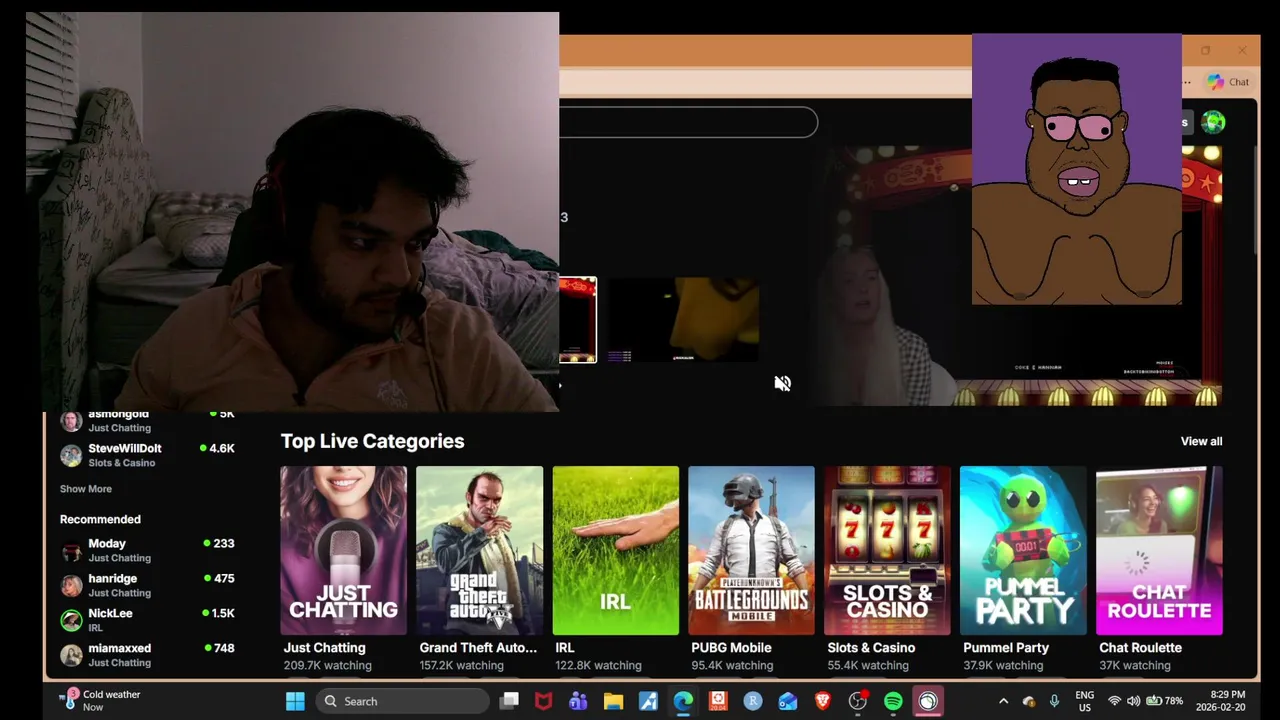
Task: Open the IRL category card
Action: pyautogui.click(x=615, y=550)
